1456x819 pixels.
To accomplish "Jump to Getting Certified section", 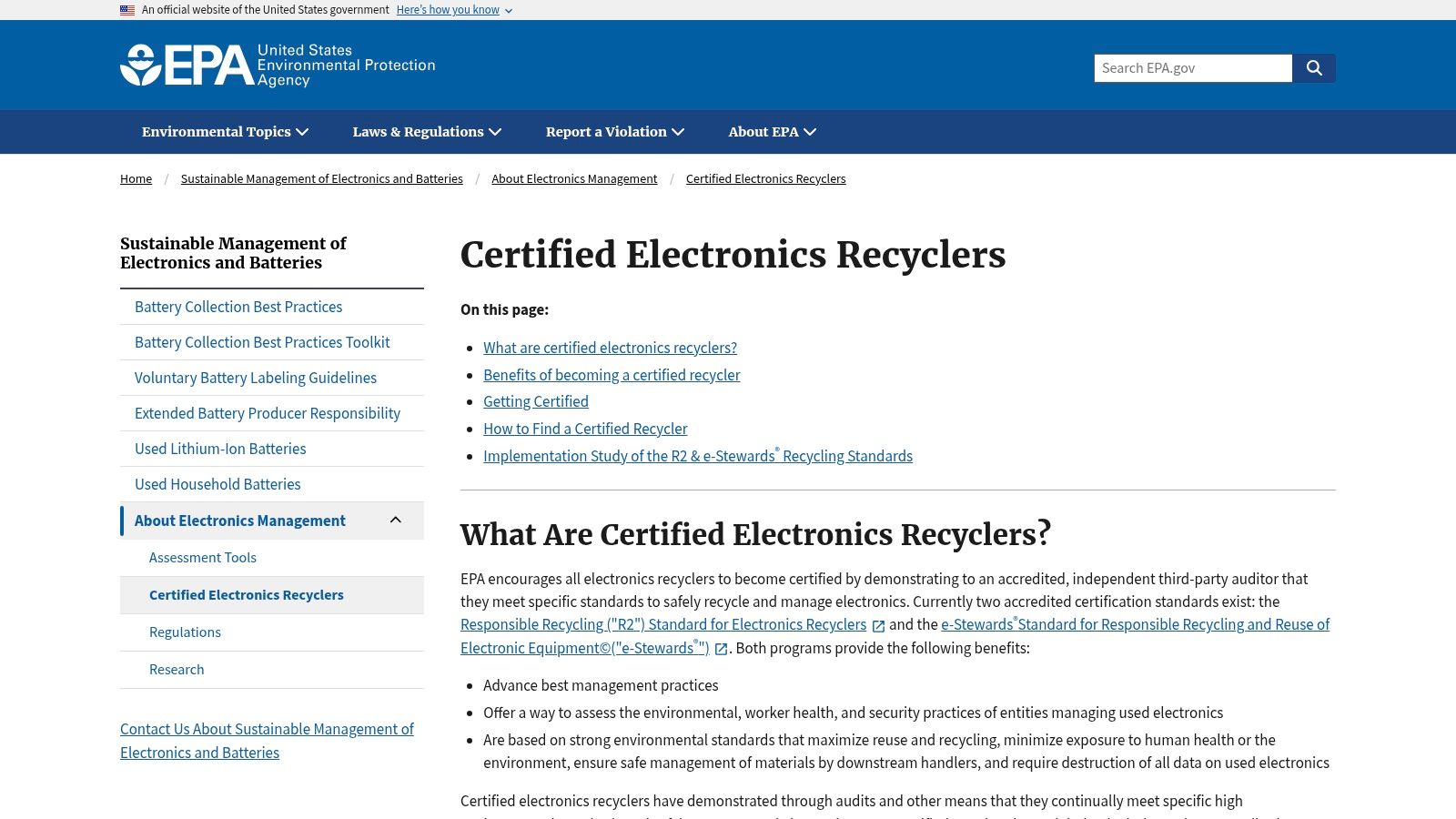I will tap(536, 401).
